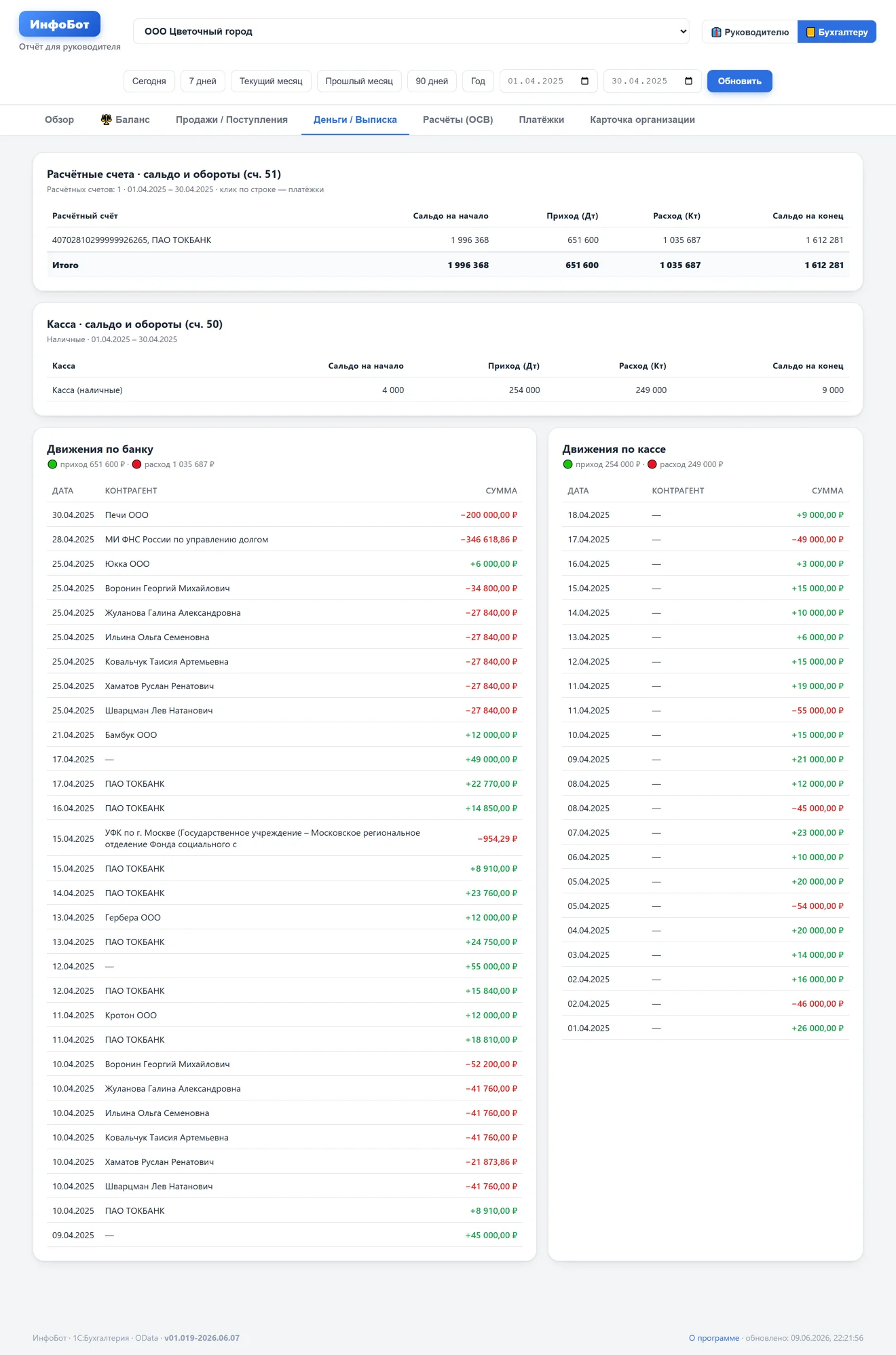Switch view to Руководителю
896x1355 pixels.
(750, 32)
